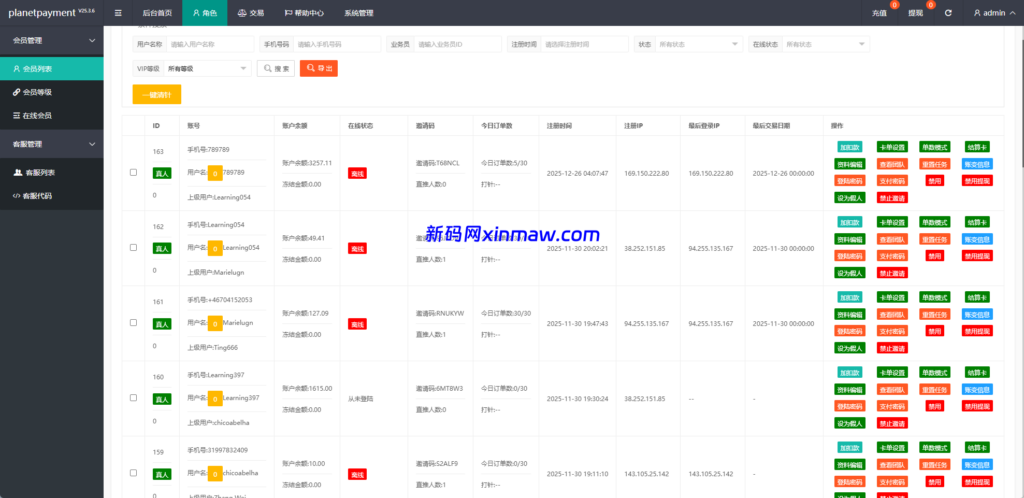The height and width of the screenshot is (498, 1024).
Task: Click invite code 邀请码:RNUKYW
Action: [x=440, y=313]
